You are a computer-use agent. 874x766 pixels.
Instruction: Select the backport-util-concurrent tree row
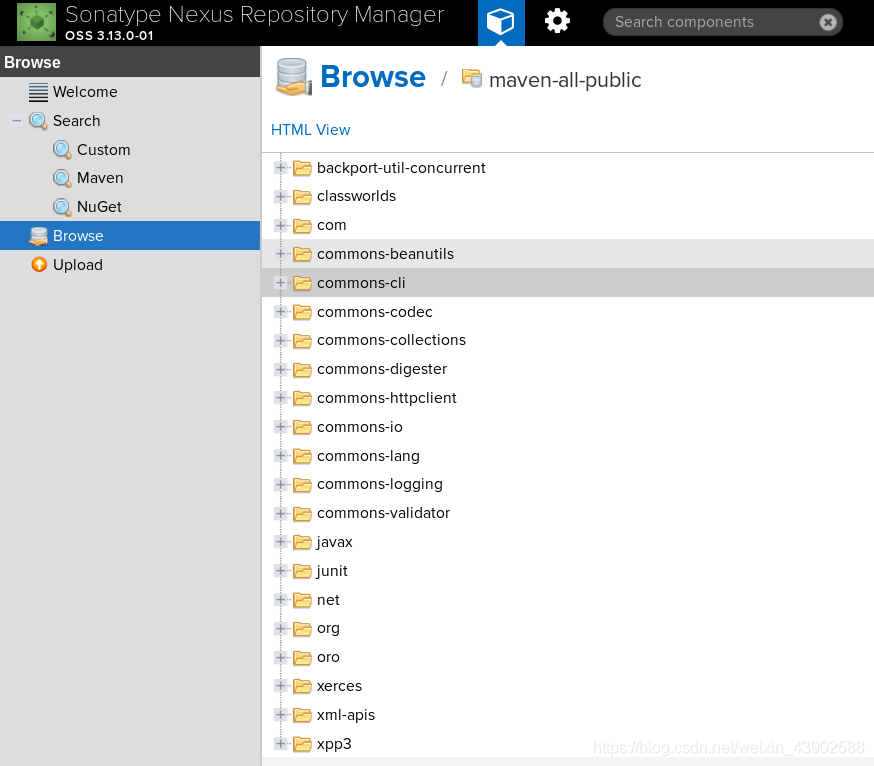pyautogui.click(x=567, y=168)
